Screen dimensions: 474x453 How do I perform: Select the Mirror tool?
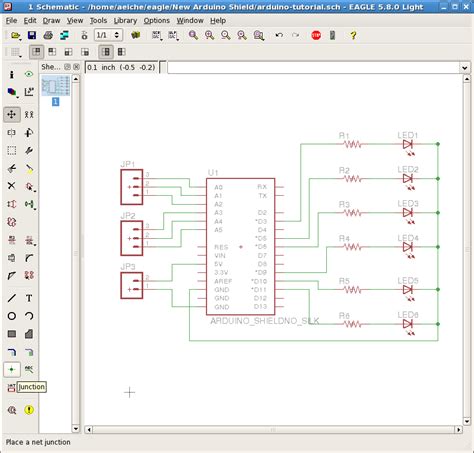click(12, 133)
